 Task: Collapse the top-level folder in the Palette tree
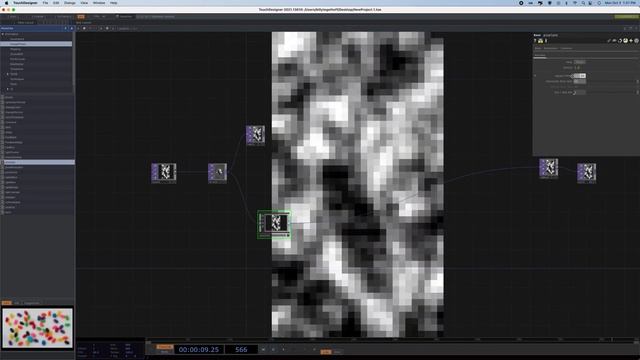[3, 34]
